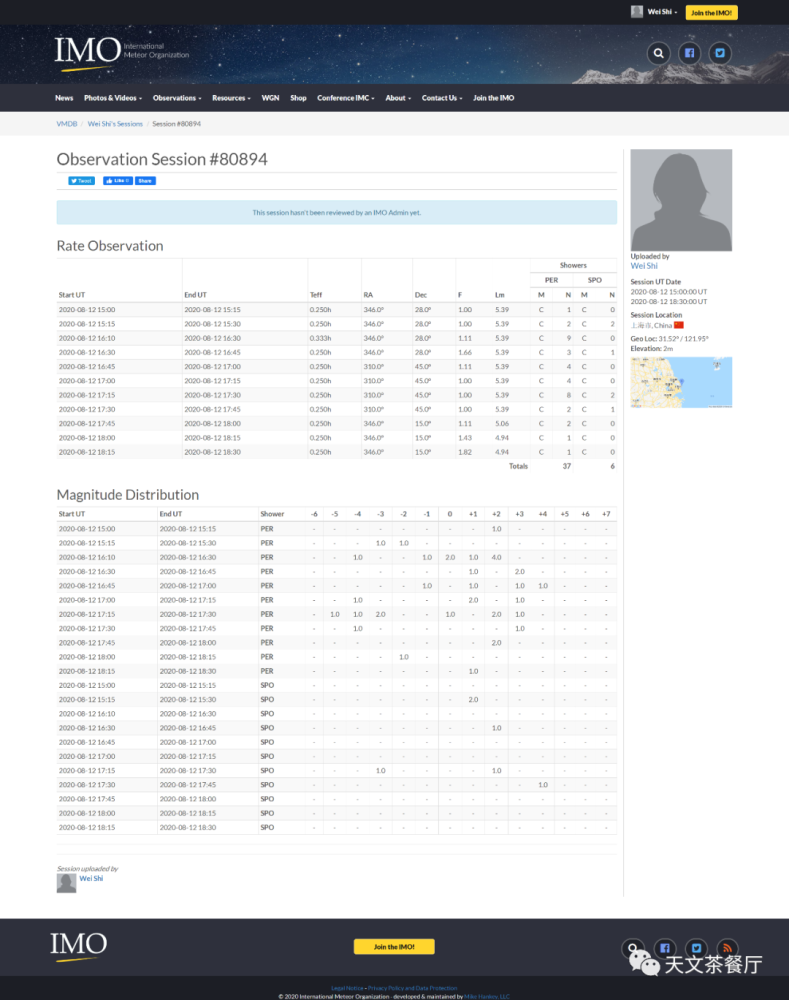Click the location map thumbnail

tap(681, 382)
